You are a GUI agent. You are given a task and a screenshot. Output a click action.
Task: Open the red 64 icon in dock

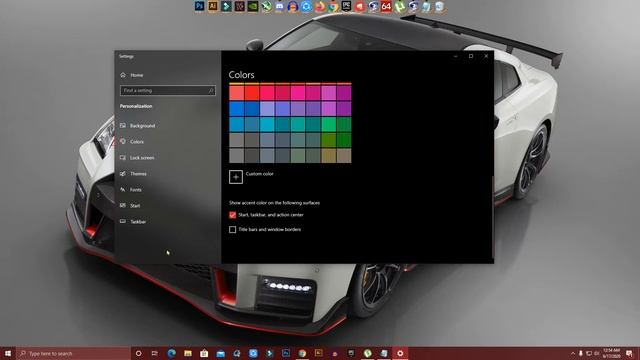coord(386,6)
